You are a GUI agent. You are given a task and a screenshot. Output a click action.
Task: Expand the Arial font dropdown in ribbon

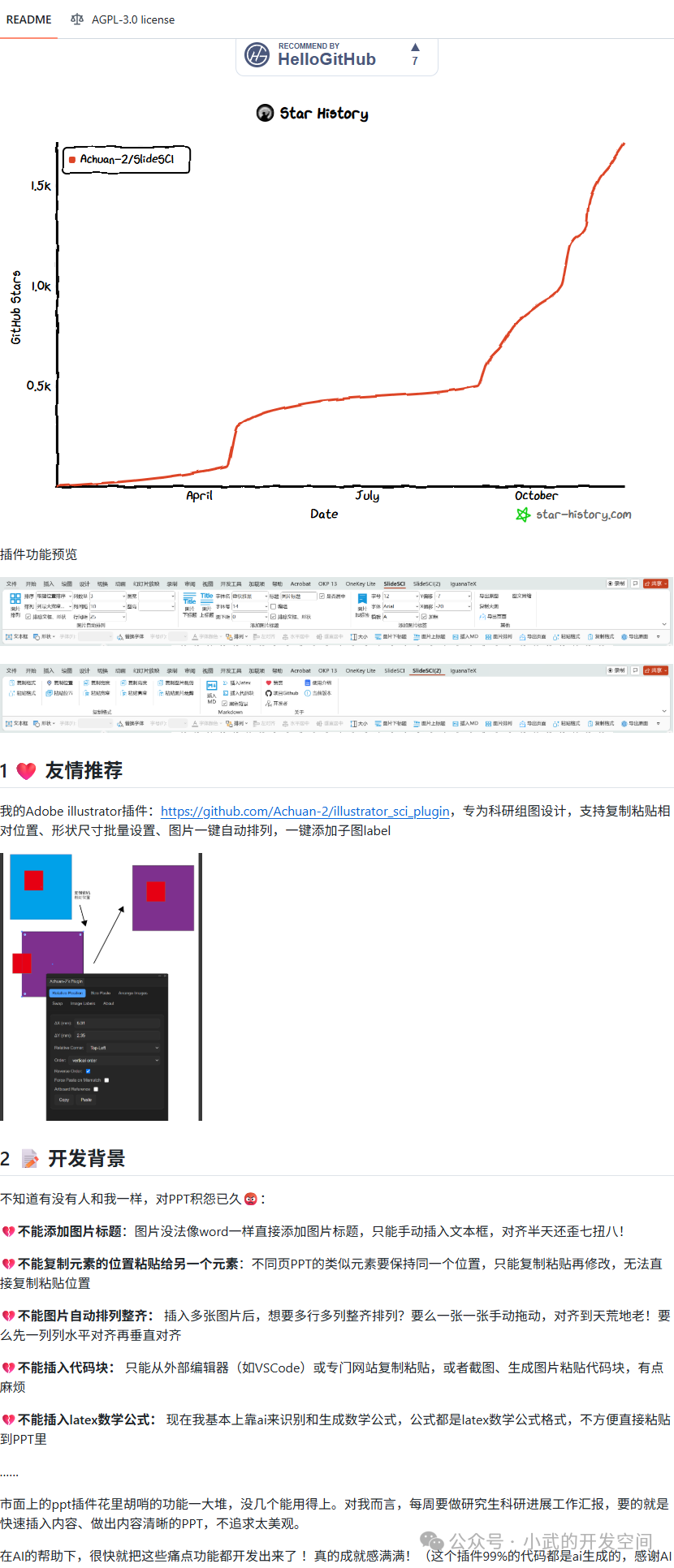400,606
